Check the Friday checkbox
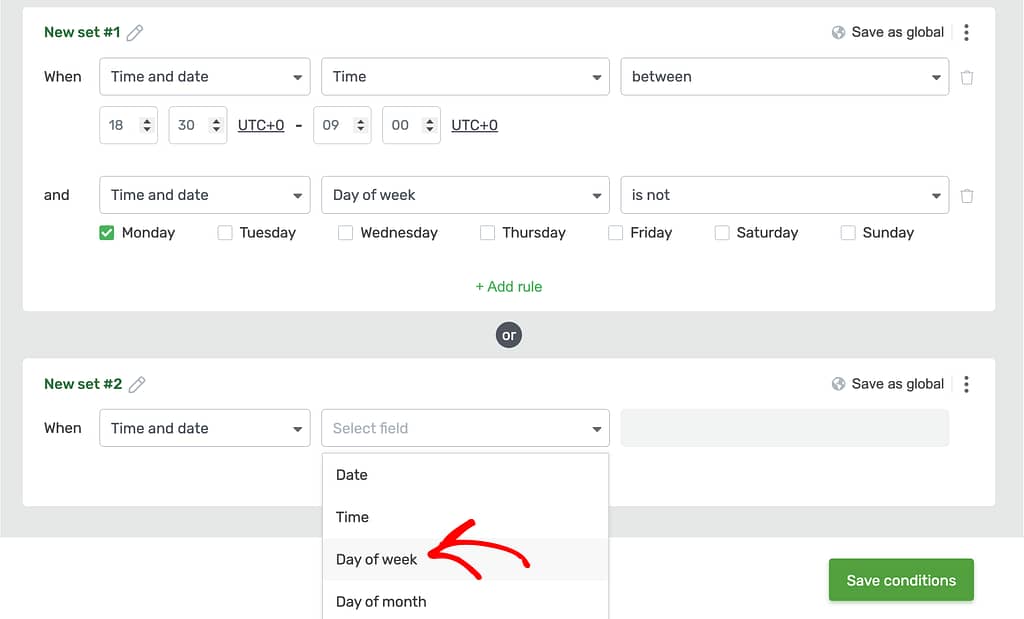The height and width of the screenshot is (619, 1024). 615,232
